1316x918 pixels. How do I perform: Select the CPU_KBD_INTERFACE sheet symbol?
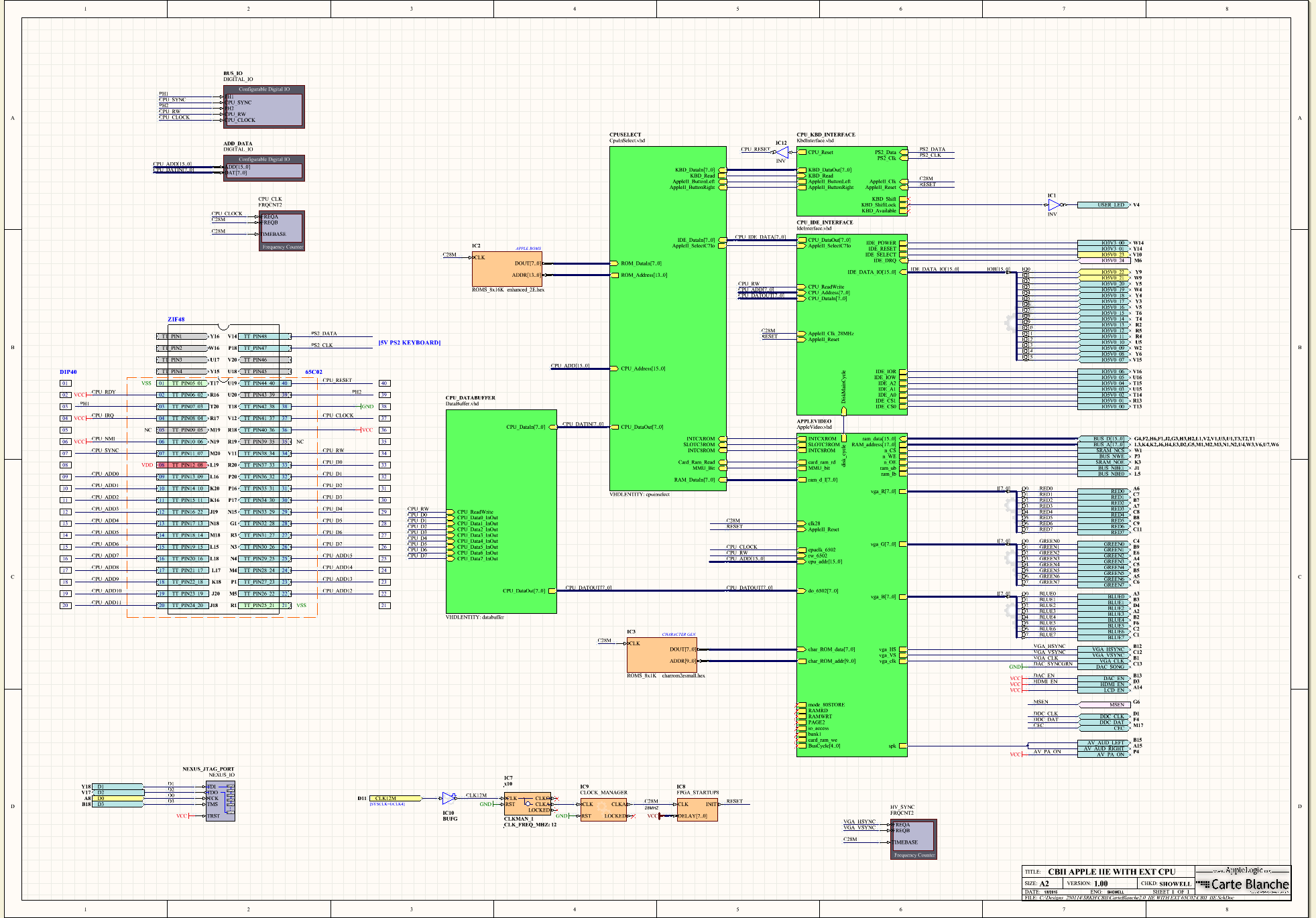coord(851,181)
